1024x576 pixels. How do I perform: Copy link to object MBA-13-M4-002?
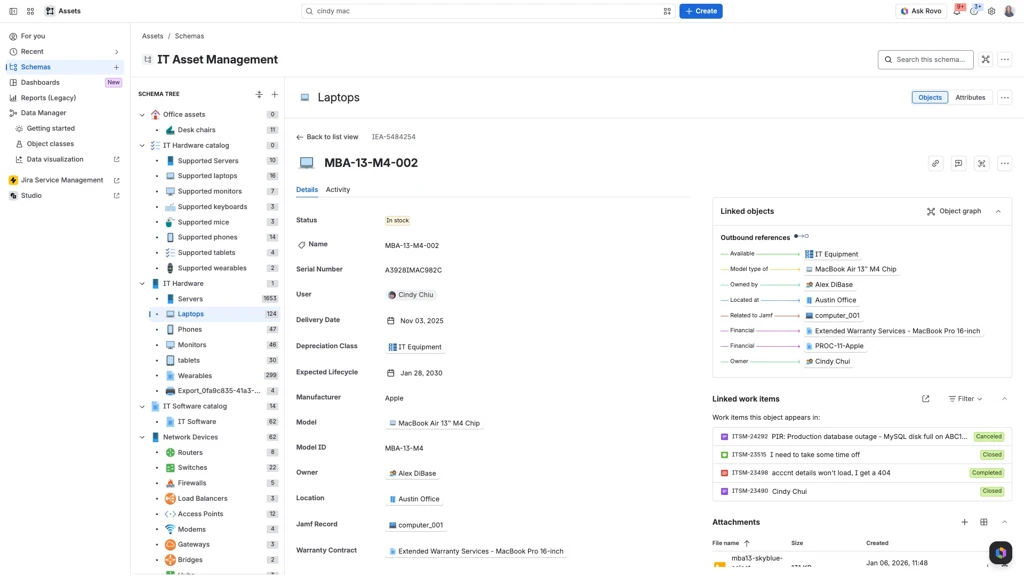click(x=935, y=163)
